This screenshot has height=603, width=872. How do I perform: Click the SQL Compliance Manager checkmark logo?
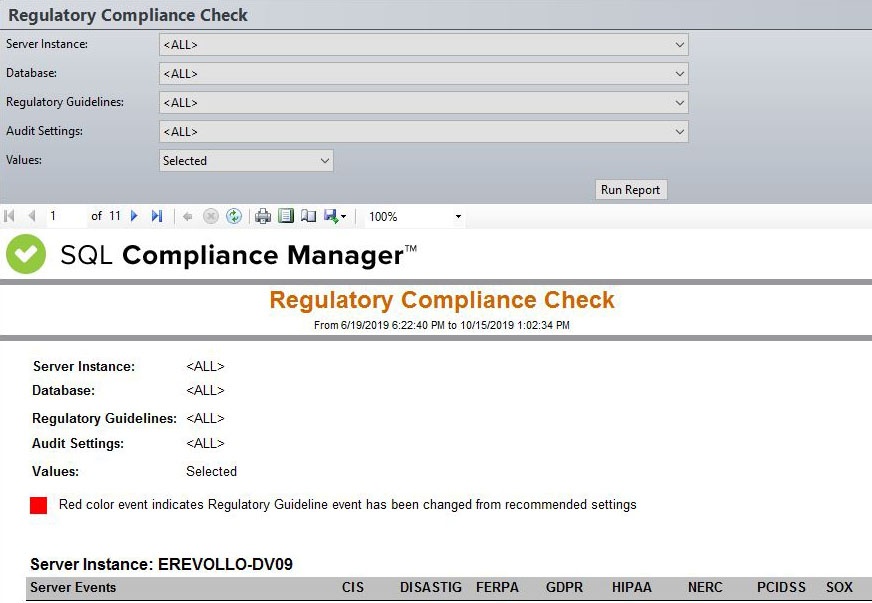pos(26,254)
